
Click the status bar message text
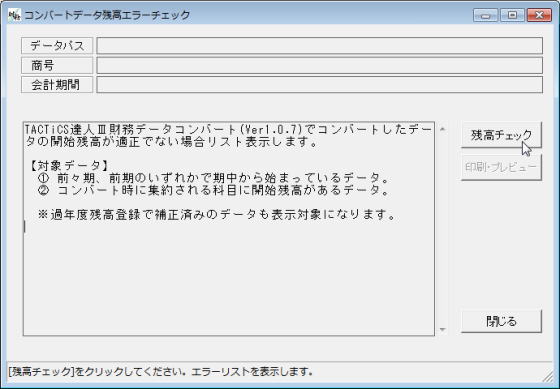pos(161,372)
